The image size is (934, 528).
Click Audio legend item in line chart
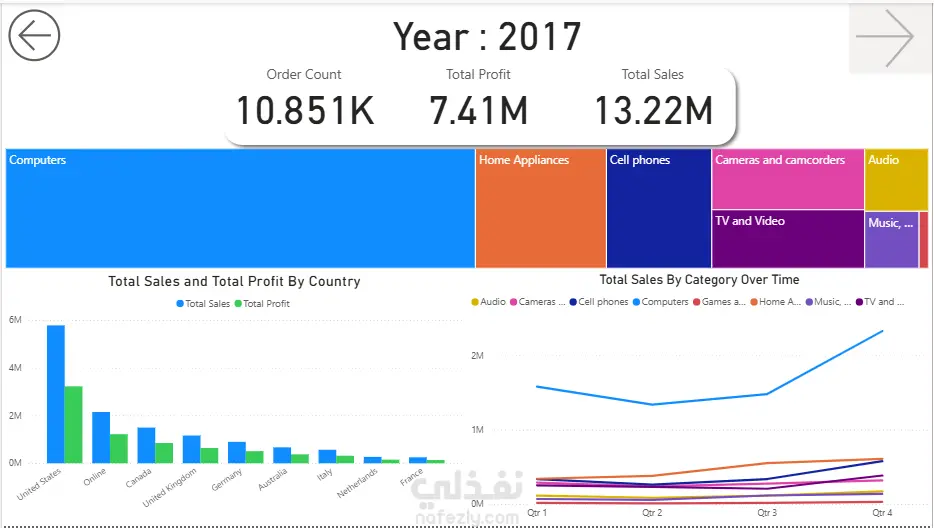(488, 302)
